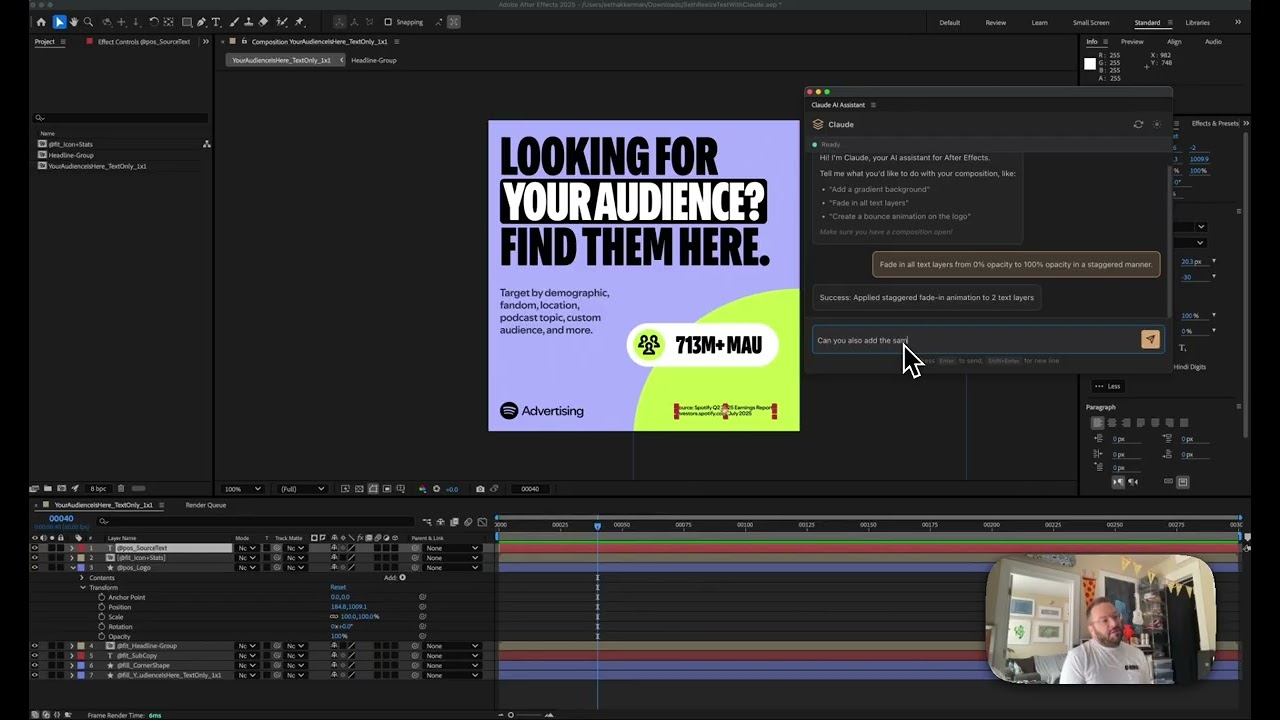Select the Rotation tool
Viewport: 1280px width, 720px height.
tap(153, 22)
